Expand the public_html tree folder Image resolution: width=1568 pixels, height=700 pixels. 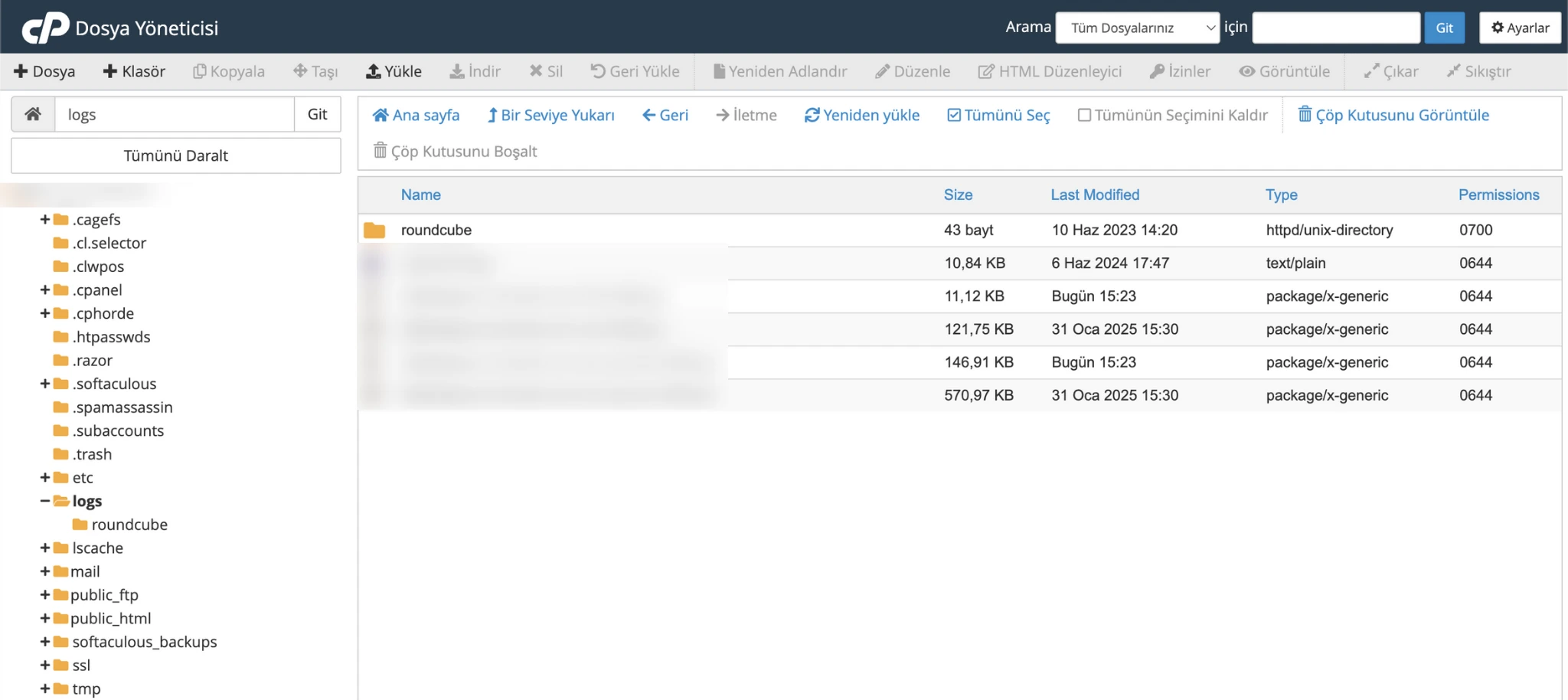click(45, 618)
